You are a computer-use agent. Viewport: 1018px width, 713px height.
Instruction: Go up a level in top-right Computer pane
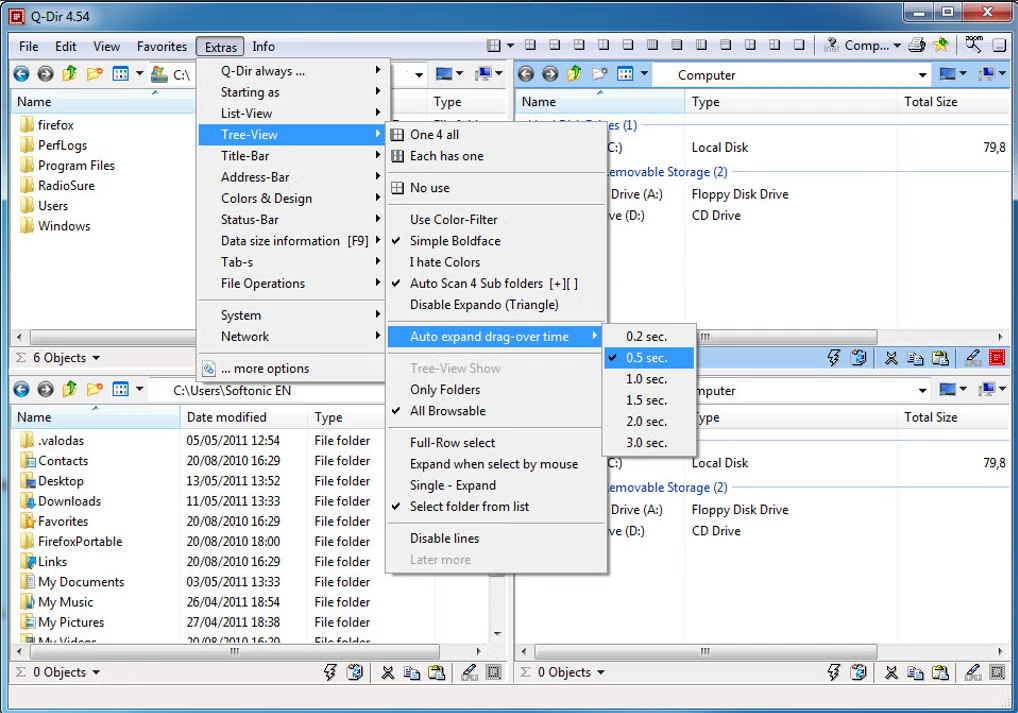575,74
